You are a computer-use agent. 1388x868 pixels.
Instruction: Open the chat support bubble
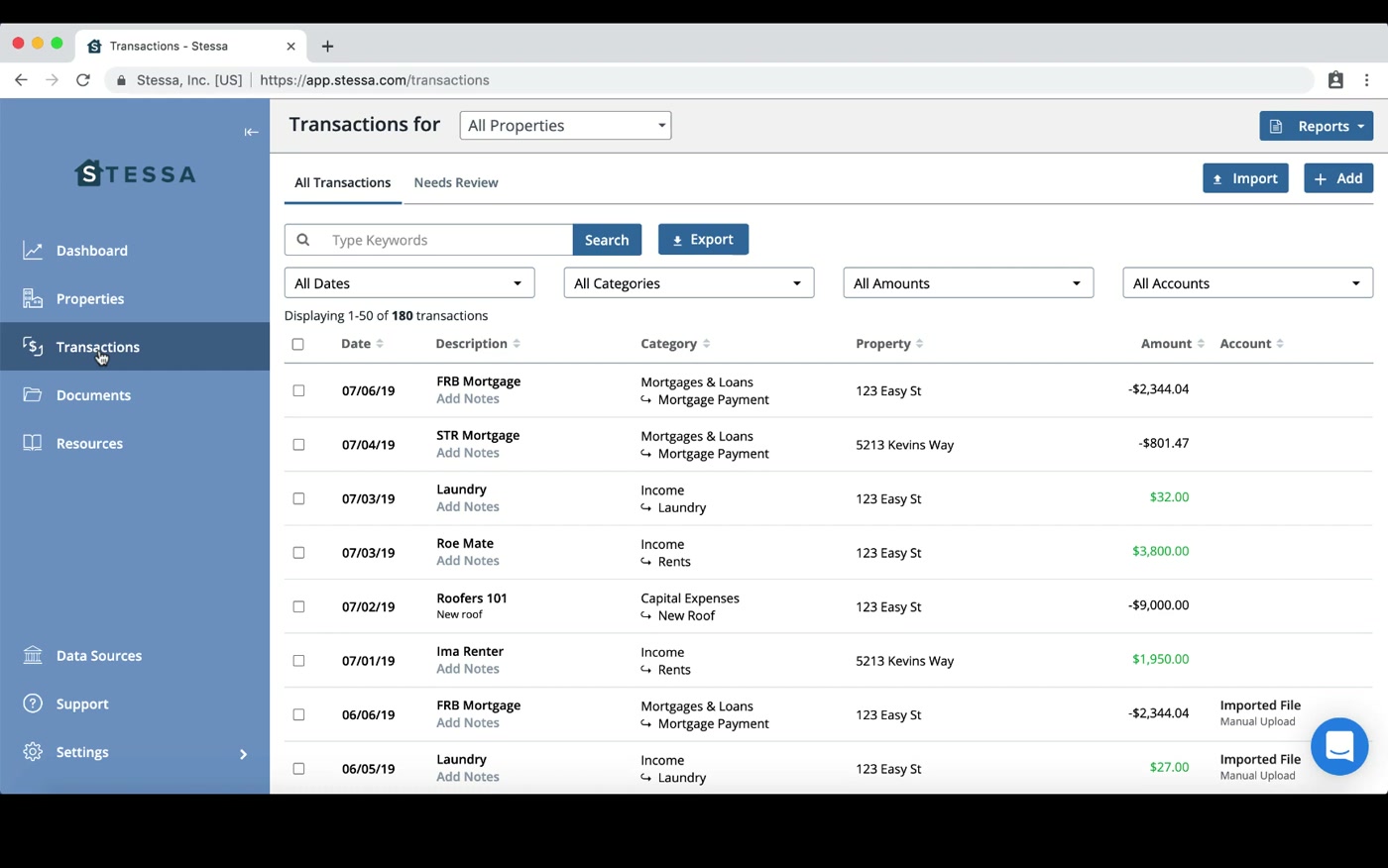[1339, 746]
